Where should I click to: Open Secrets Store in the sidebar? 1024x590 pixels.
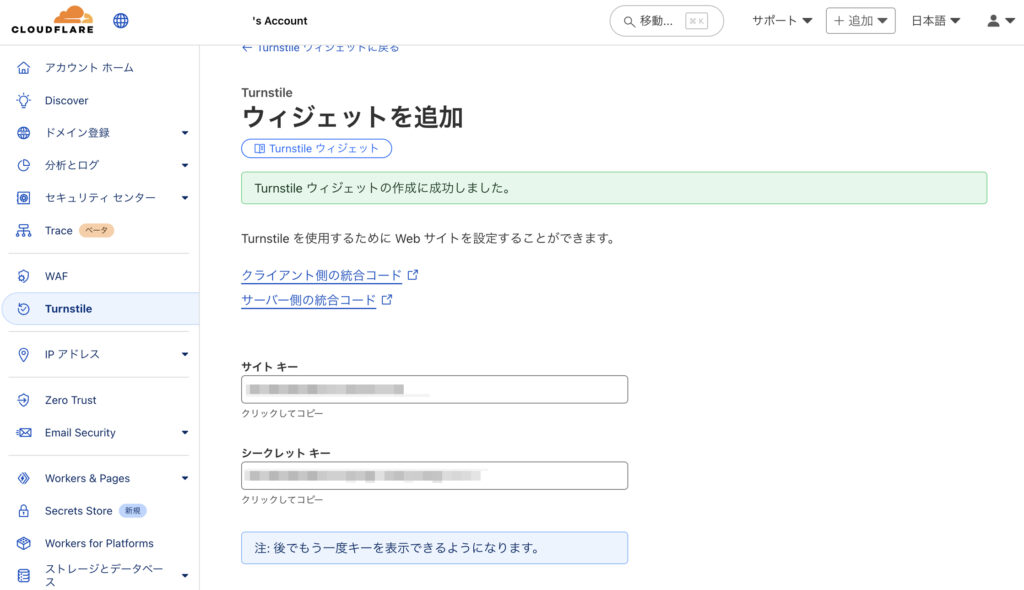point(78,511)
